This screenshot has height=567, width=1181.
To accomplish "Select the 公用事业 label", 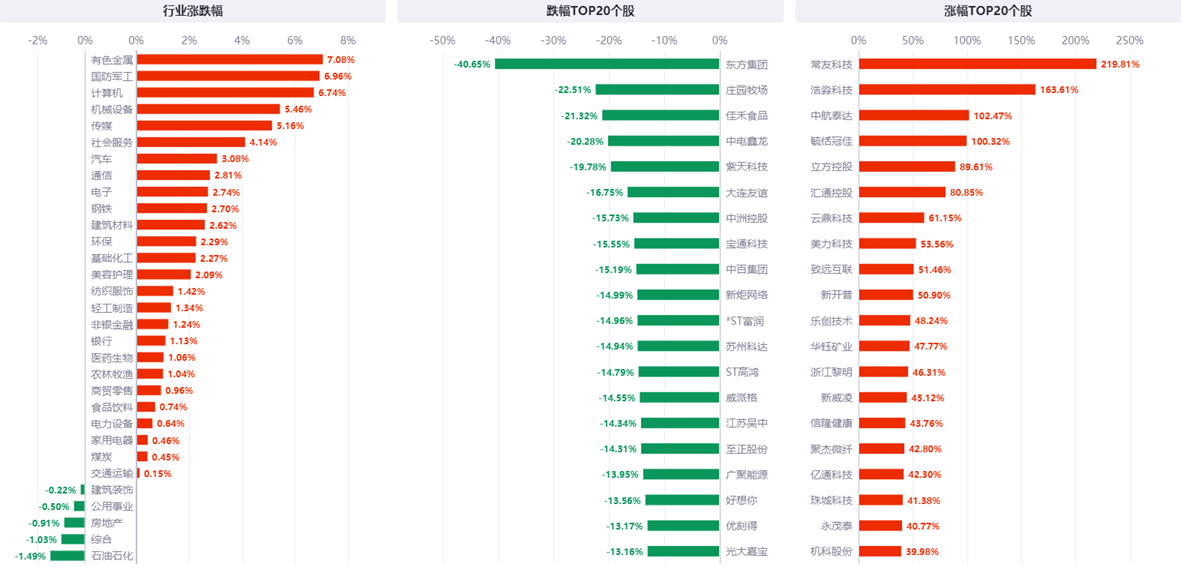I will (112, 507).
